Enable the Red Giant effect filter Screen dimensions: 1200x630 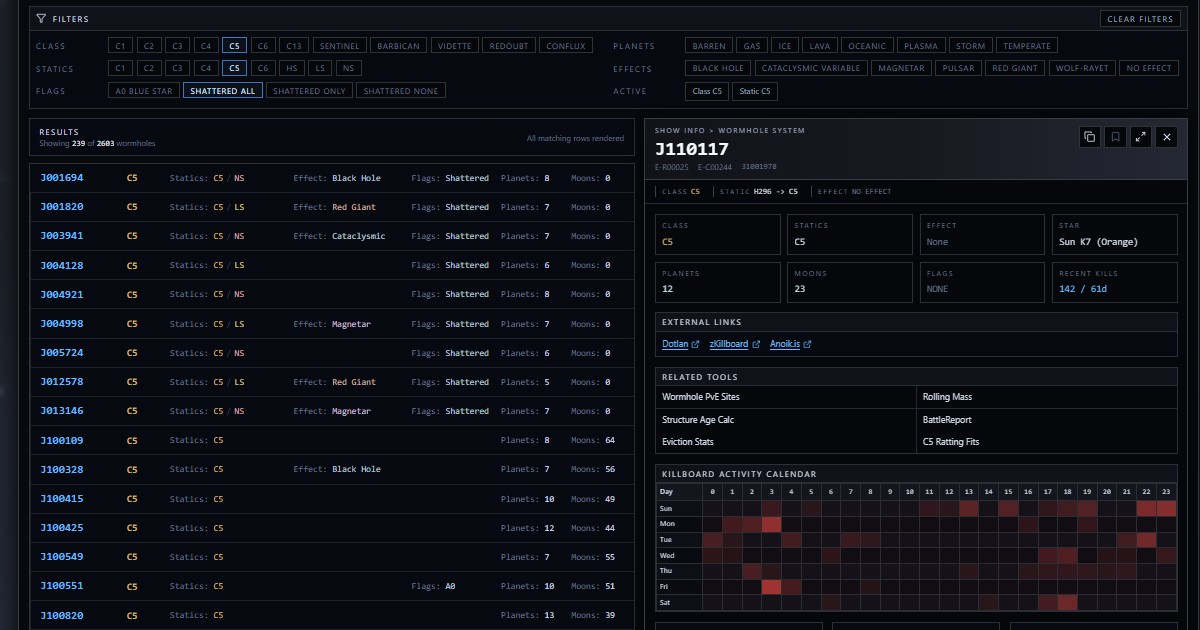click(1015, 68)
